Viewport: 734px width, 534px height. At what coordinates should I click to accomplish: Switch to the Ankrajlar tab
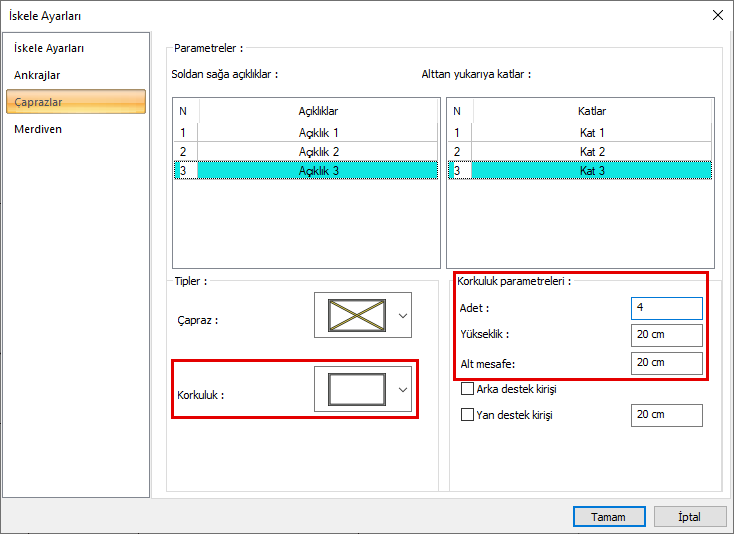pos(37,75)
